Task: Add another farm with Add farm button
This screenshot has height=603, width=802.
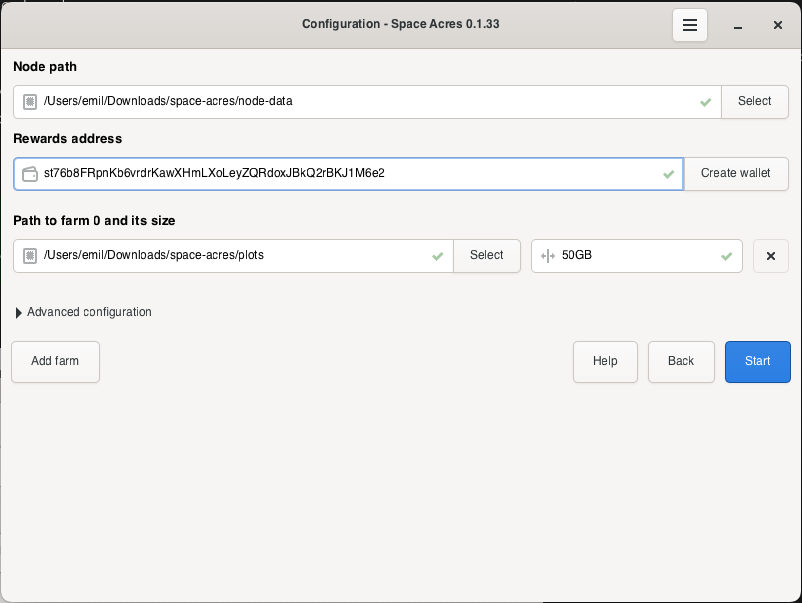Action: 55,361
